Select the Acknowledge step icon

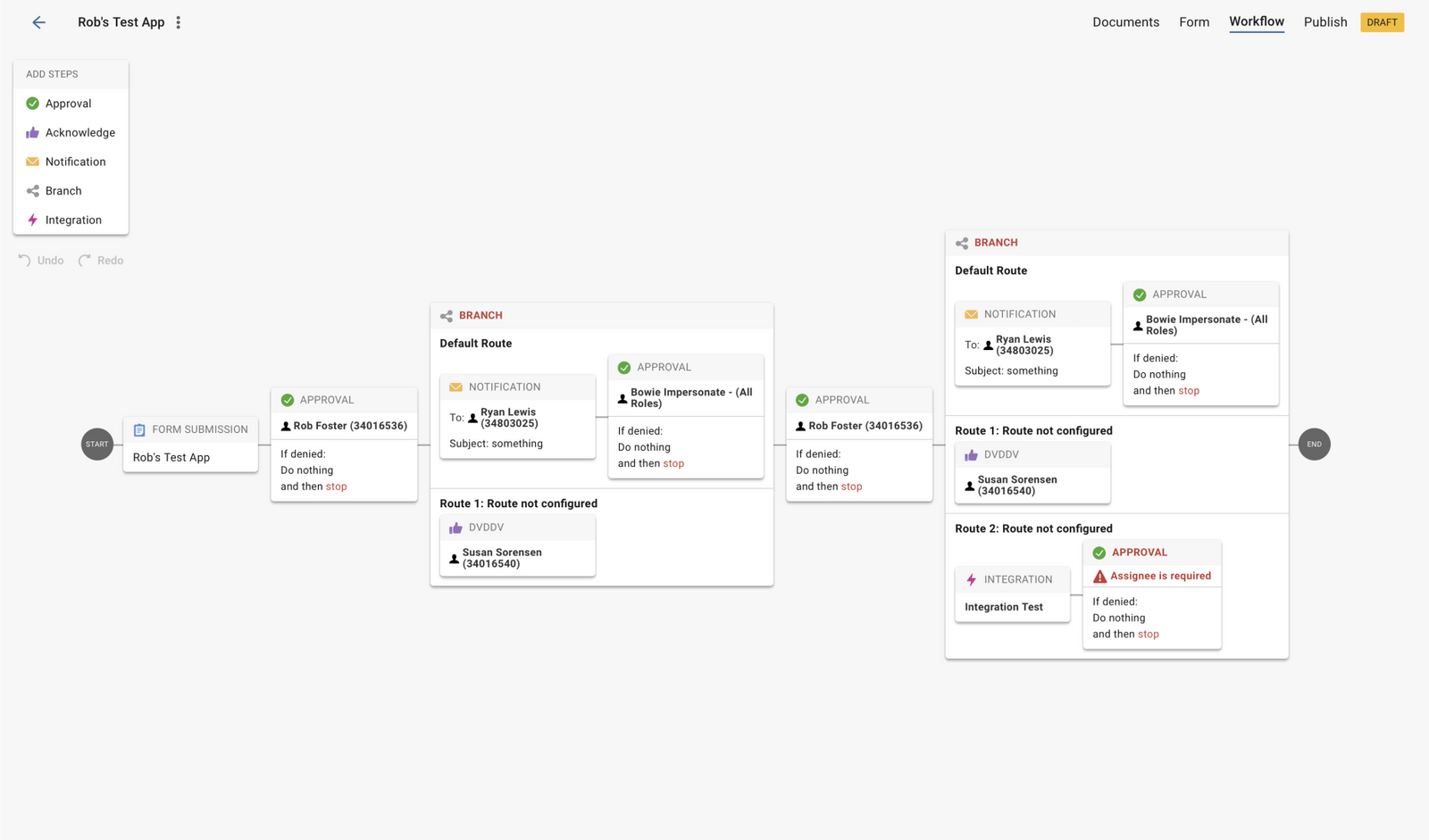[32, 132]
